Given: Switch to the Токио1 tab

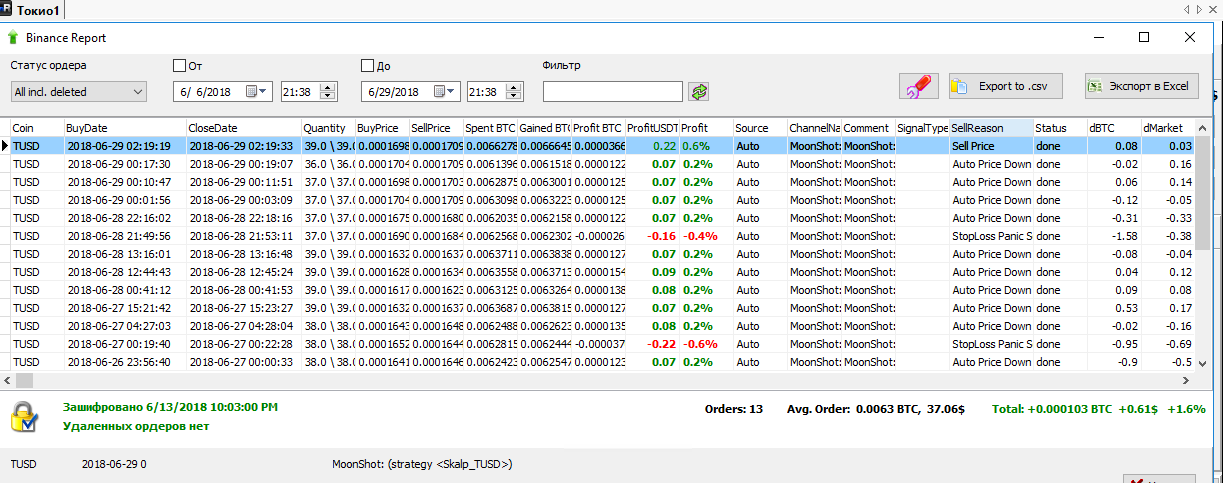Looking at the screenshot, I should coord(38,9).
